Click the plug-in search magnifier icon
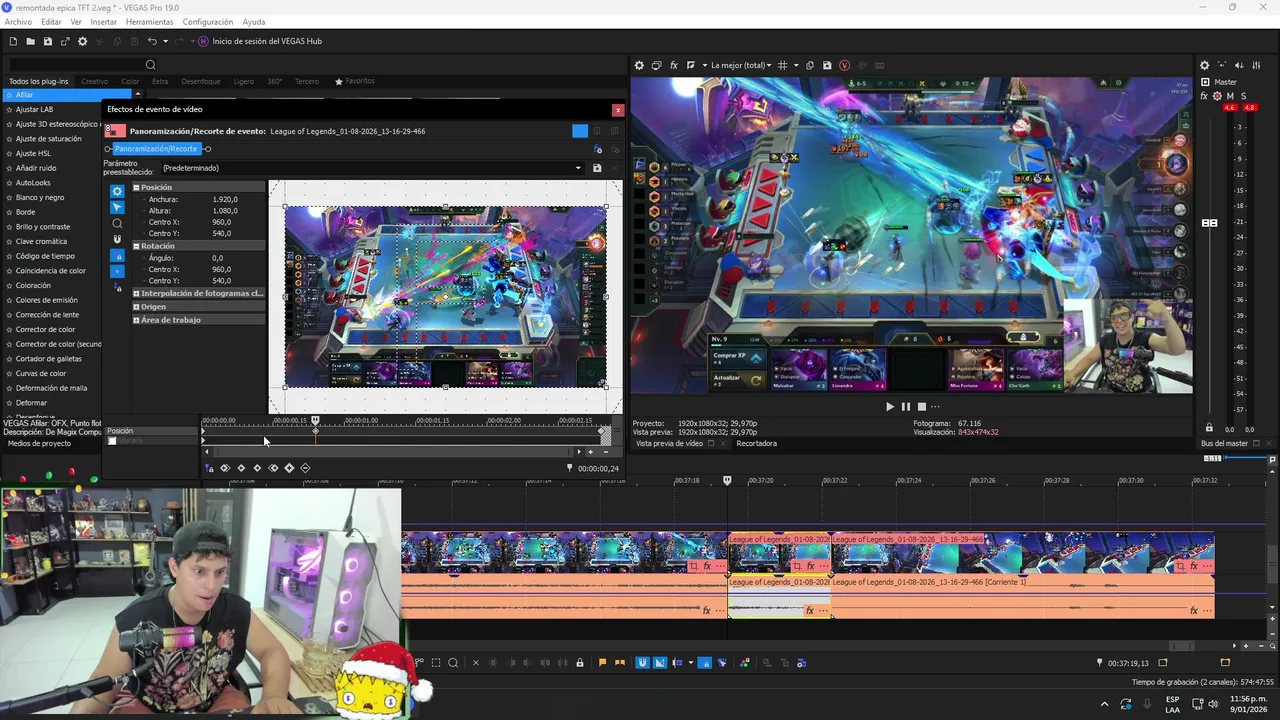1280x720 pixels. coord(151,65)
